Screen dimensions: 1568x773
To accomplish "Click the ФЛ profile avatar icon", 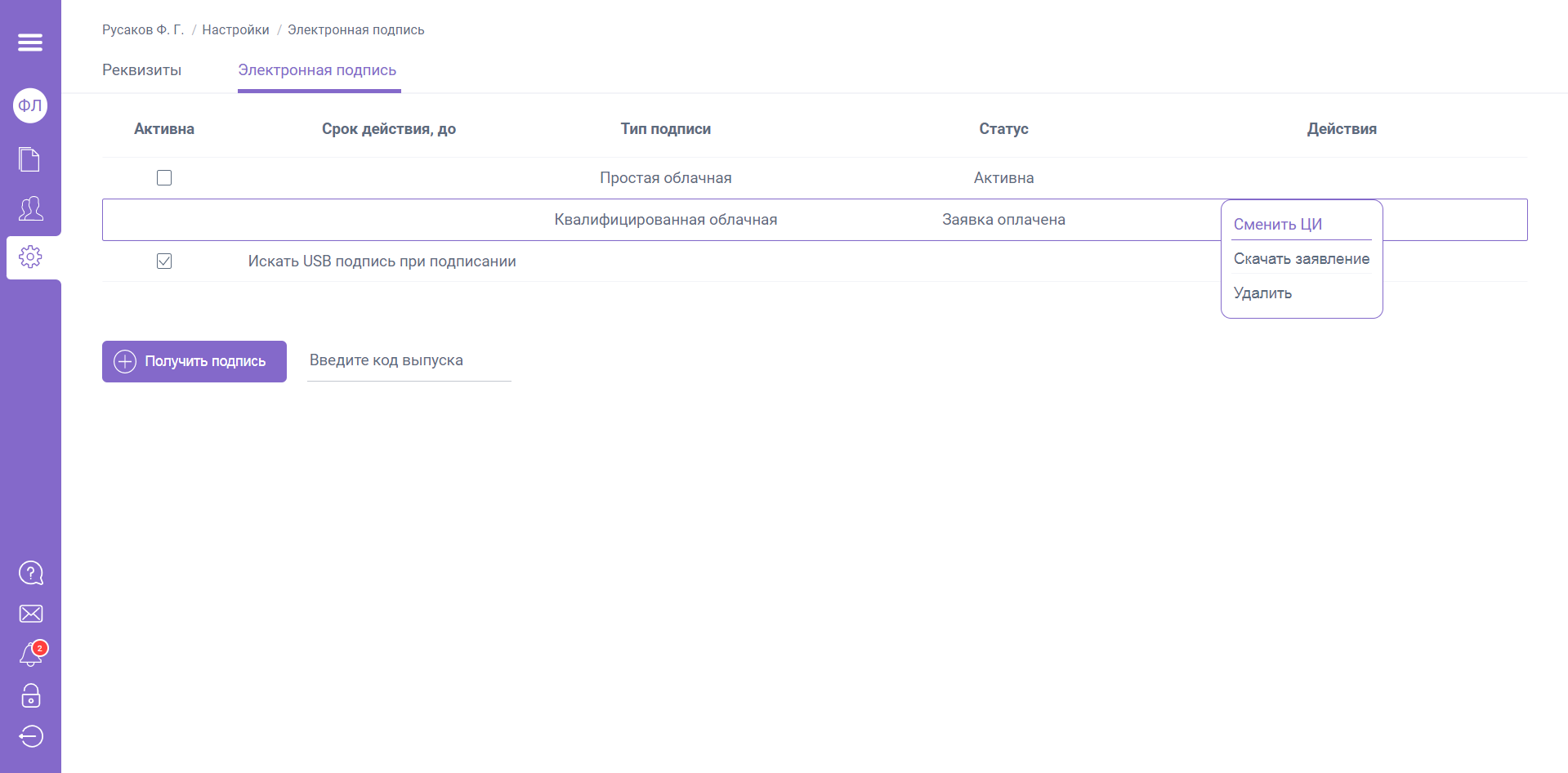I will point(30,105).
